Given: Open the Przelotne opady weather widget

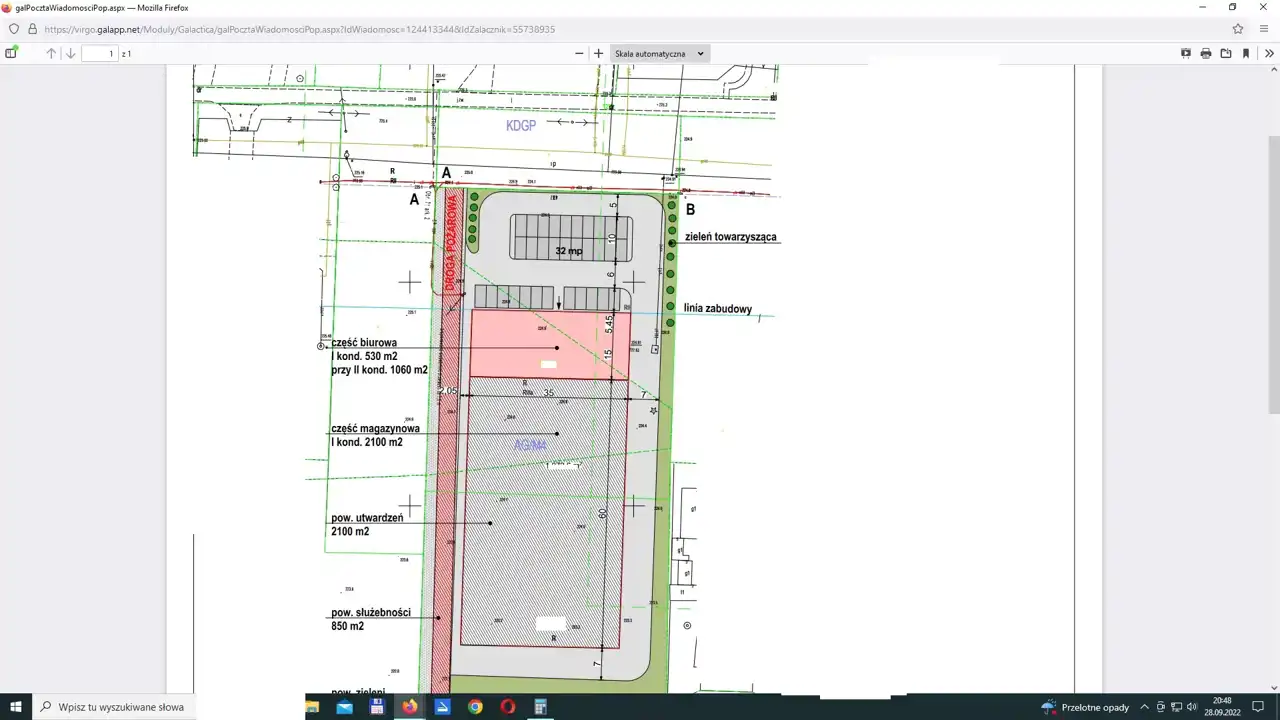Looking at the screenshot, I should tap(1085, 707).
